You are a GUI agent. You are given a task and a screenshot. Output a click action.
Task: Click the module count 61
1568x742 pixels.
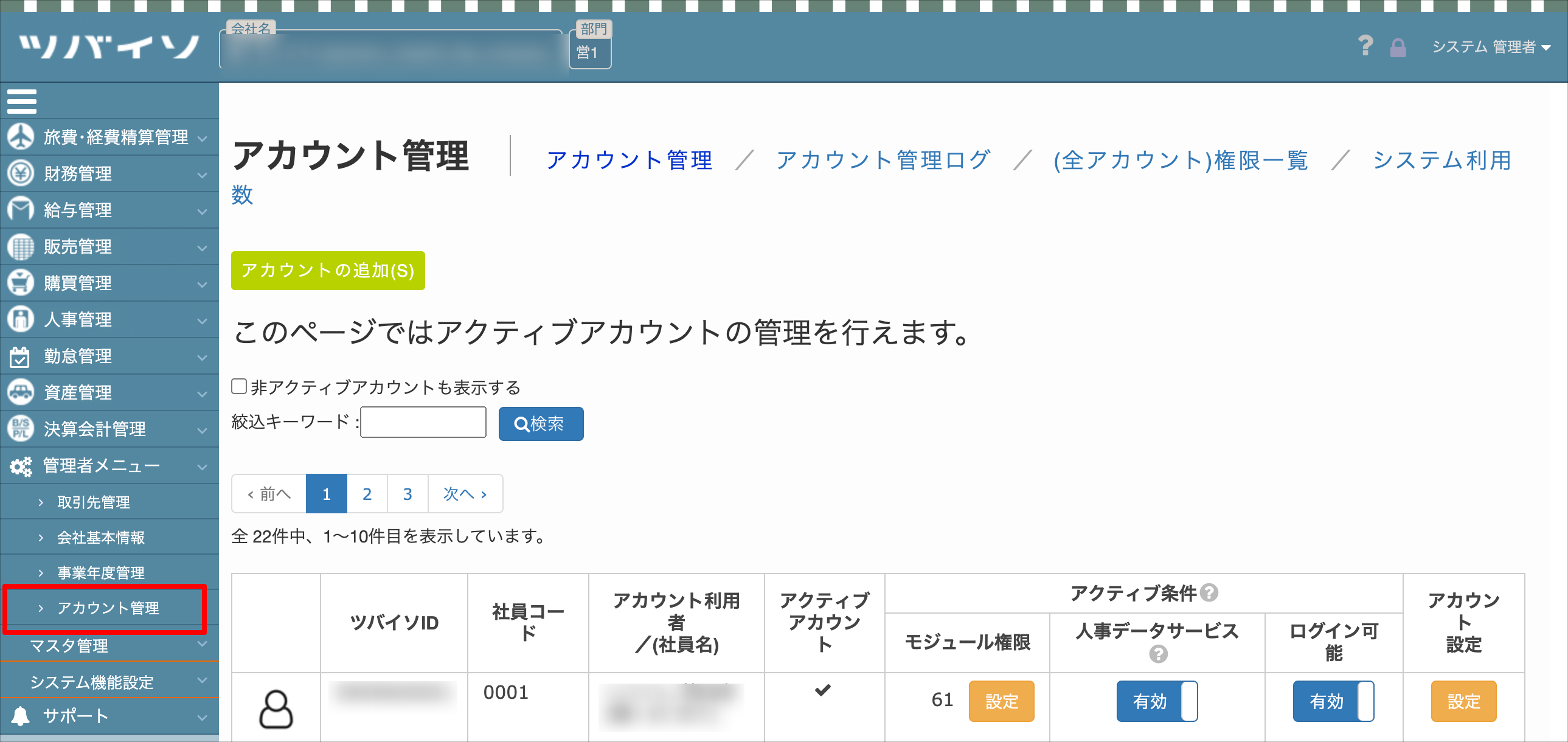pos(942,700)
